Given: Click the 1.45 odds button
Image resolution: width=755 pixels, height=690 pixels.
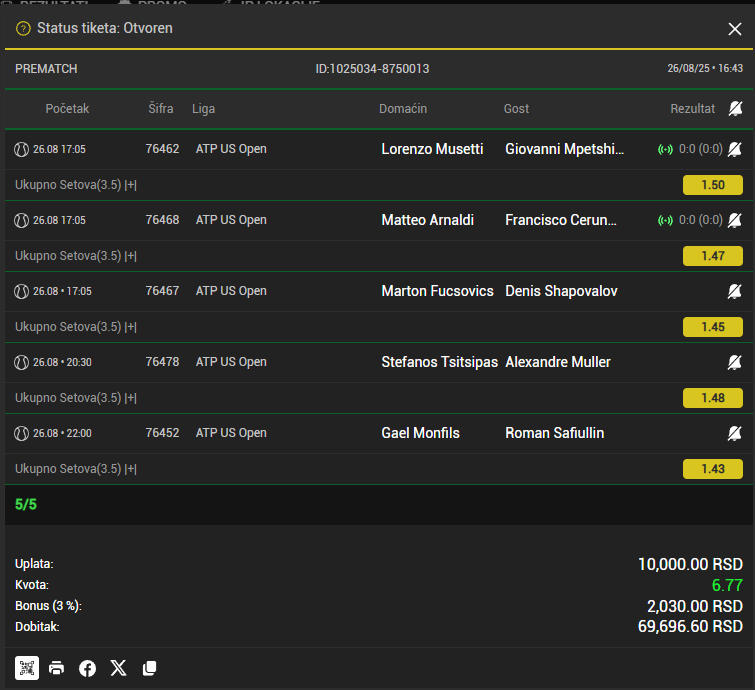Looking at the screenshot, I should click(x=713, y=327).
